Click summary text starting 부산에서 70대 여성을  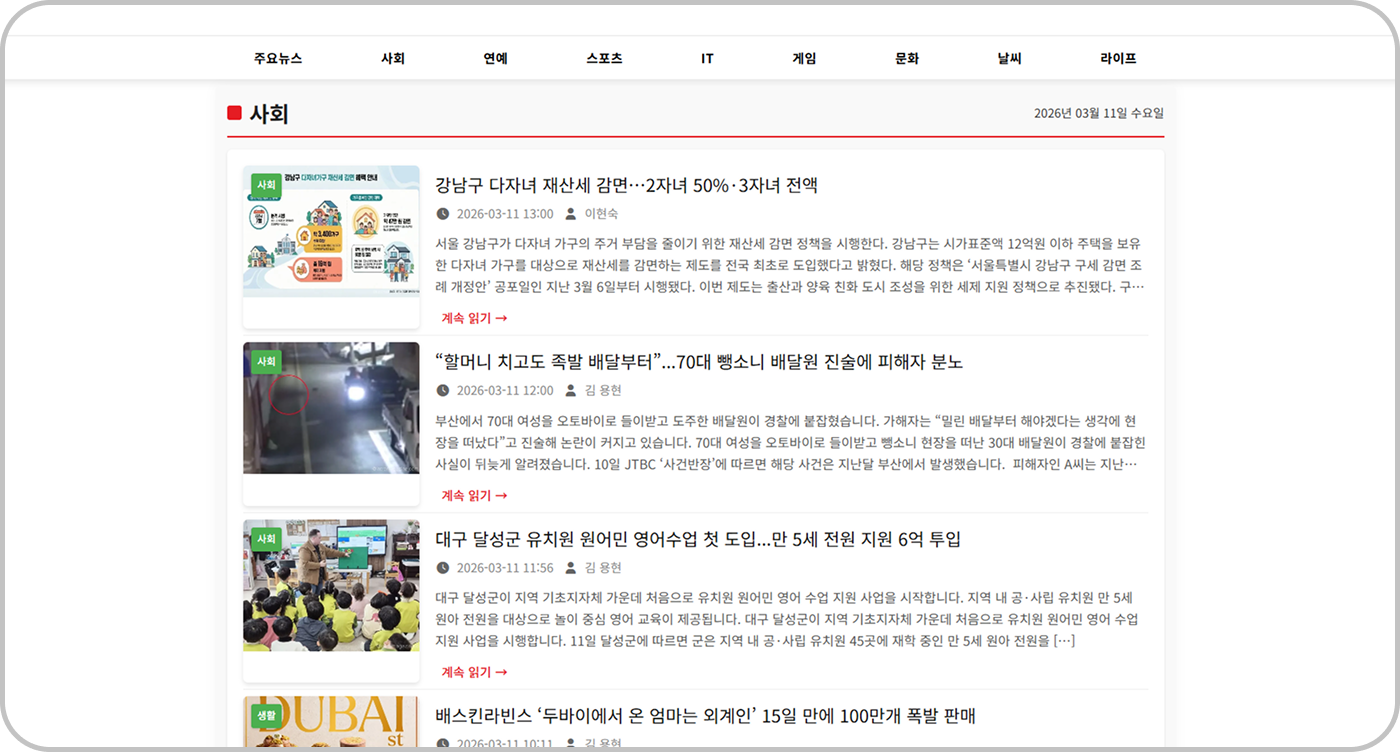click(791, 442)
